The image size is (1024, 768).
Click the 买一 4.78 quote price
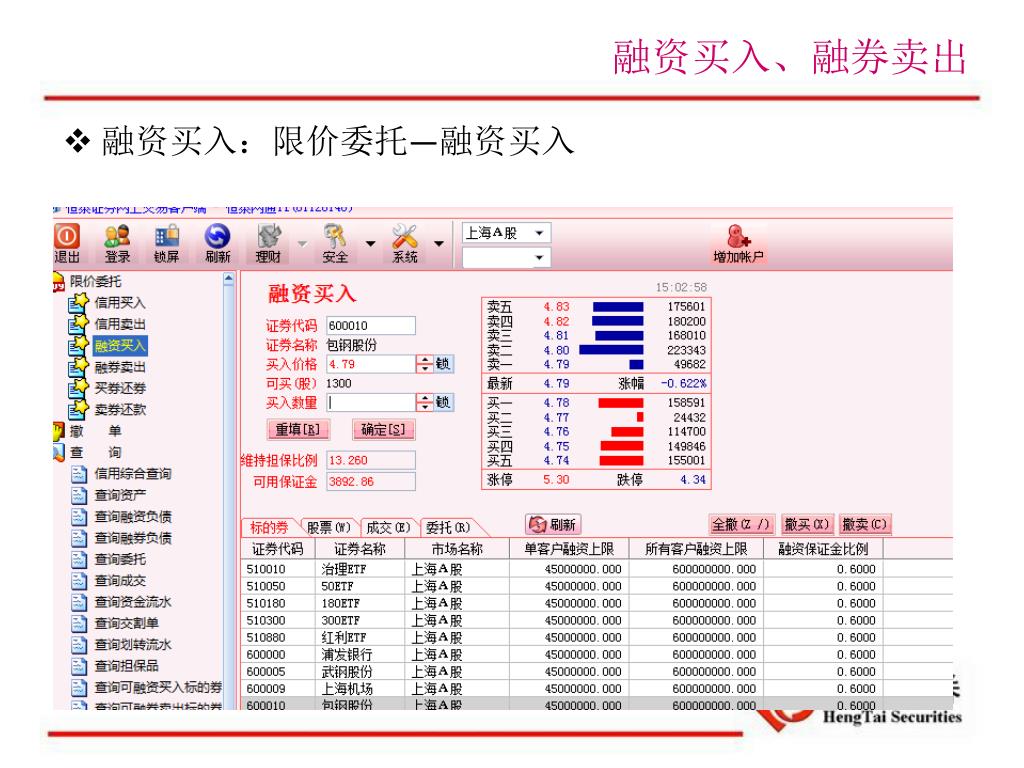point(556,403)
